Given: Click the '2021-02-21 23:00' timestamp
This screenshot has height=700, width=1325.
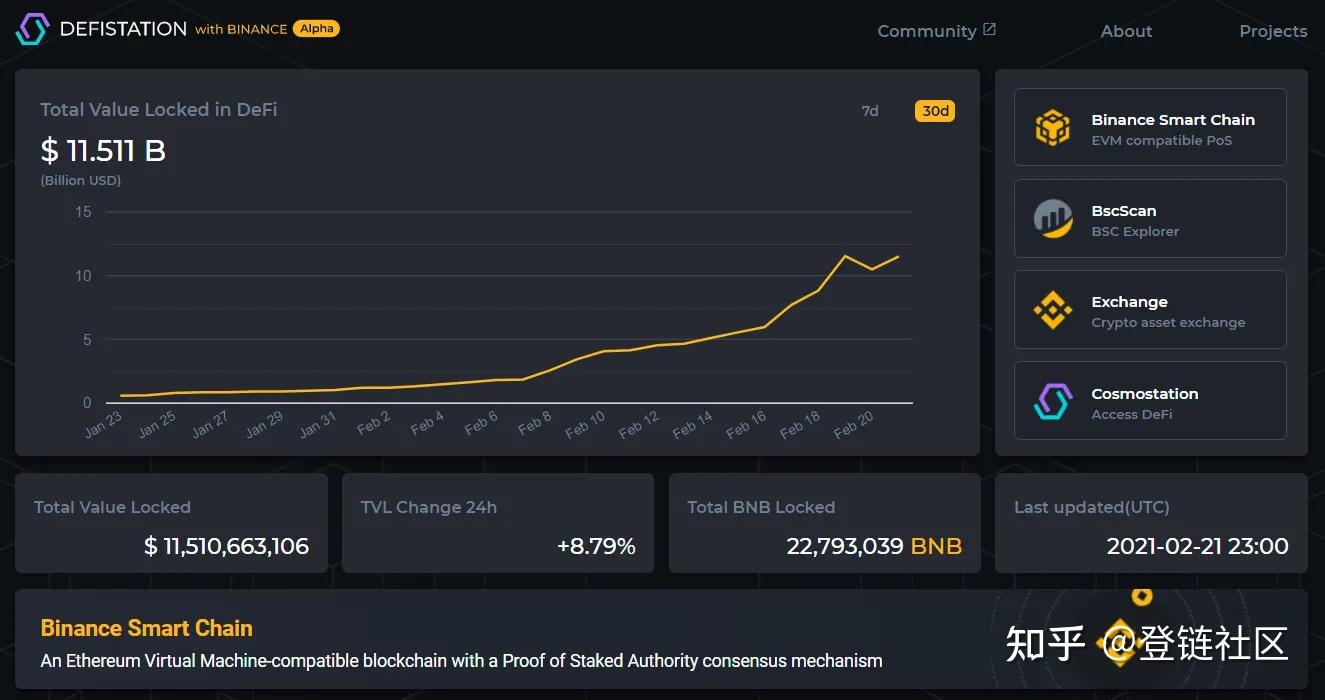Looking at the screenshot, I should (1197, 546).
